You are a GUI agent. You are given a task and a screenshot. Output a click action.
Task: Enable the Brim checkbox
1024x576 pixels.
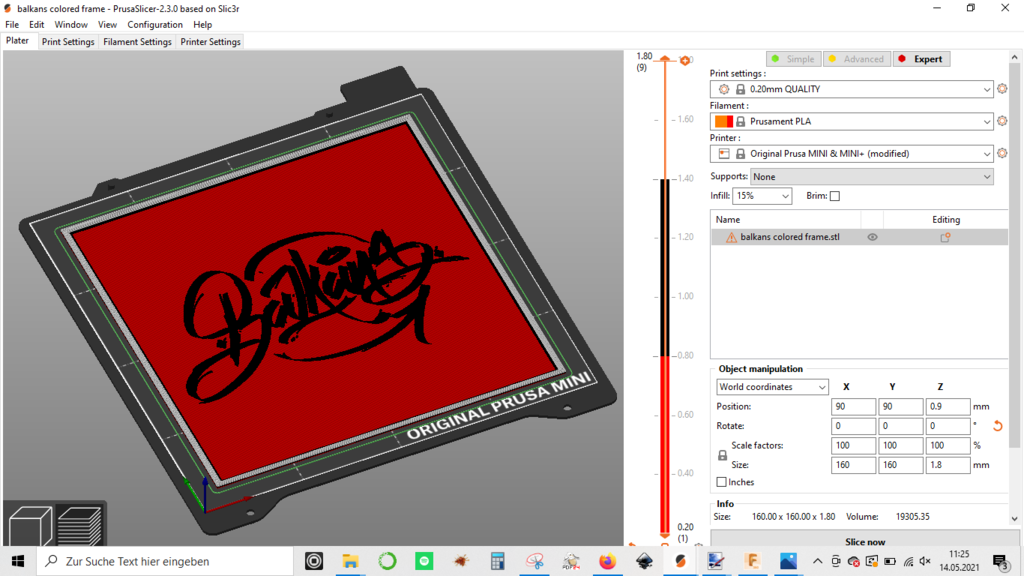835,196
